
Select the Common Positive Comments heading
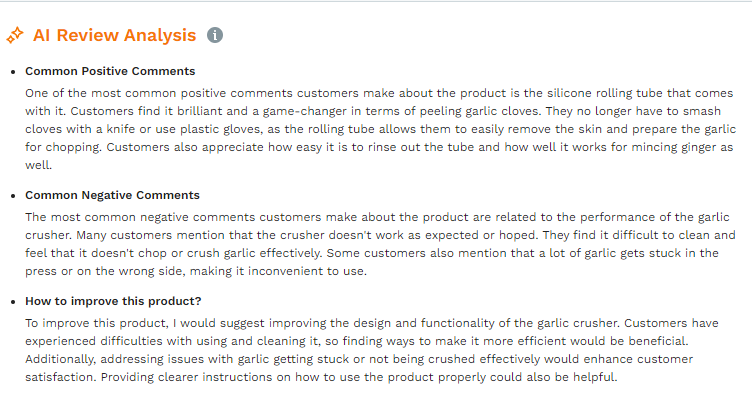110,71
